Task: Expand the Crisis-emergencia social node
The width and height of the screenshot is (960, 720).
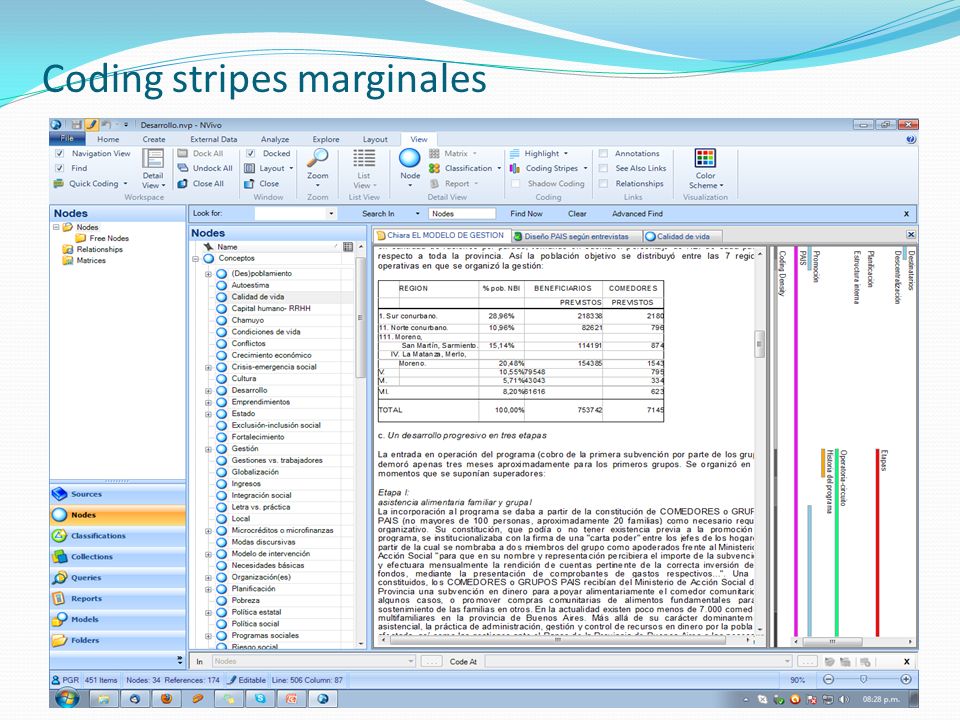Action: (208, 367)
